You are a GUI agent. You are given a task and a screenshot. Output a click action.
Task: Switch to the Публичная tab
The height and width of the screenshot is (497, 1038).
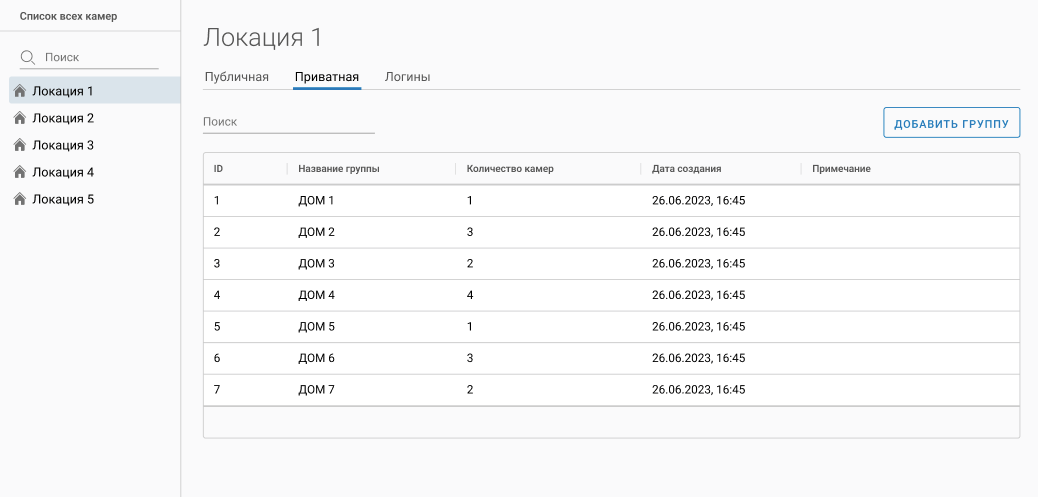236,77
